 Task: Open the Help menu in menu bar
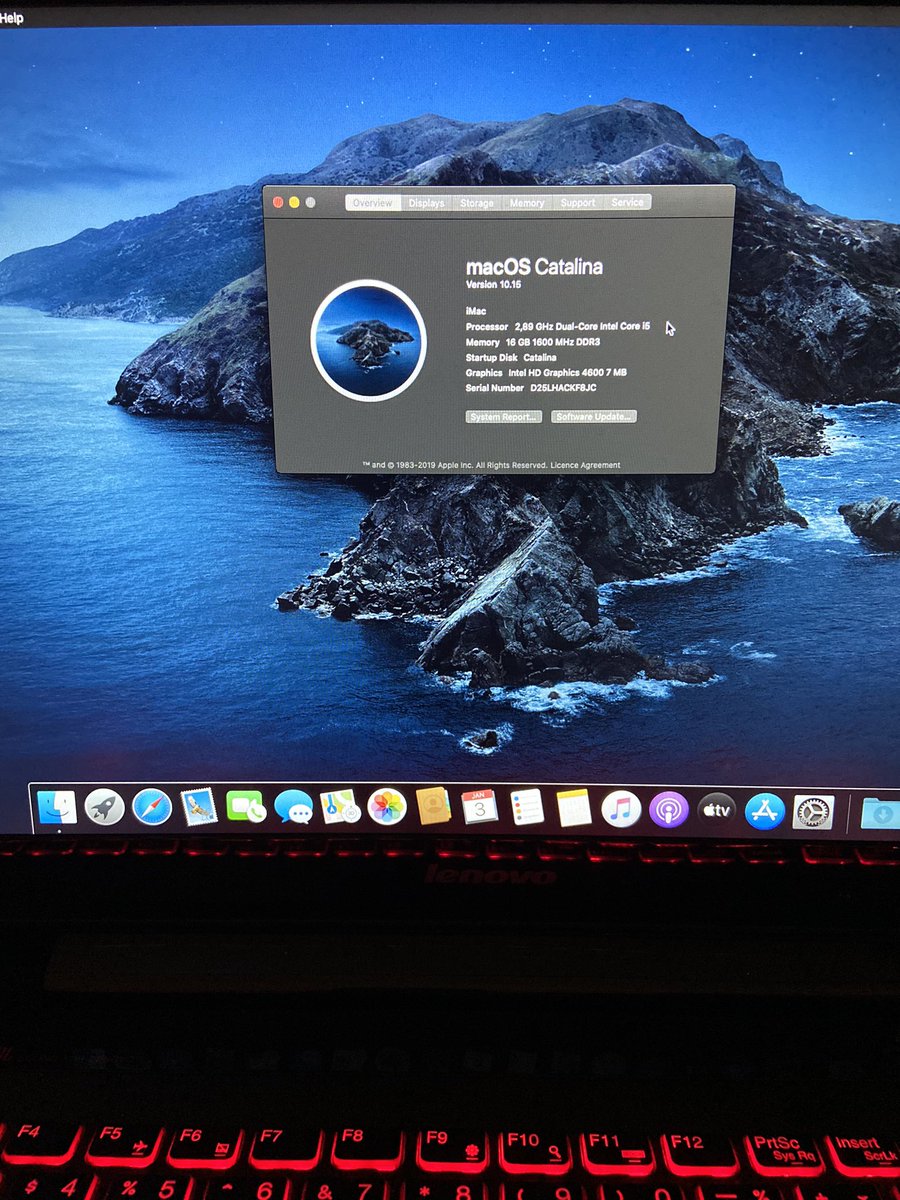(12, 18)
